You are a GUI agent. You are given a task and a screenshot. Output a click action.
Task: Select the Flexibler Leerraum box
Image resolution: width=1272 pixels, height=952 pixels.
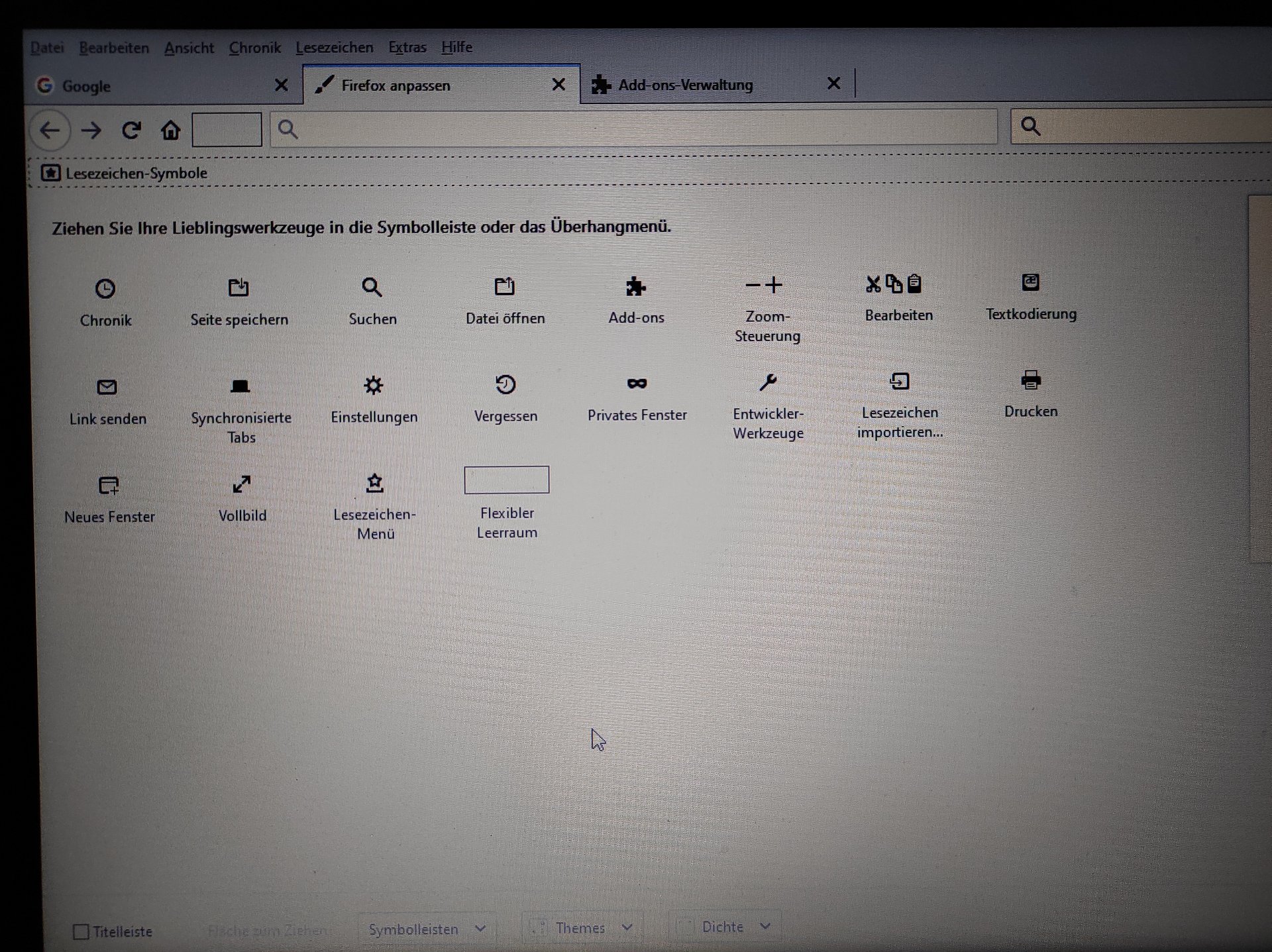click(x=507, y=480)
